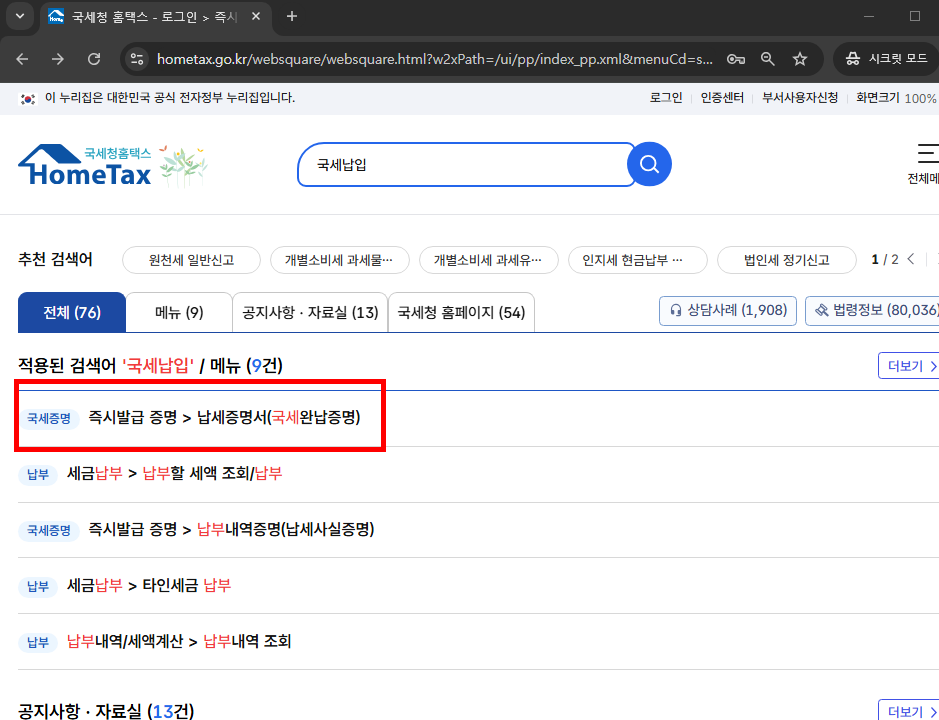Open 더보기 next to the menu results

(910, 365)
